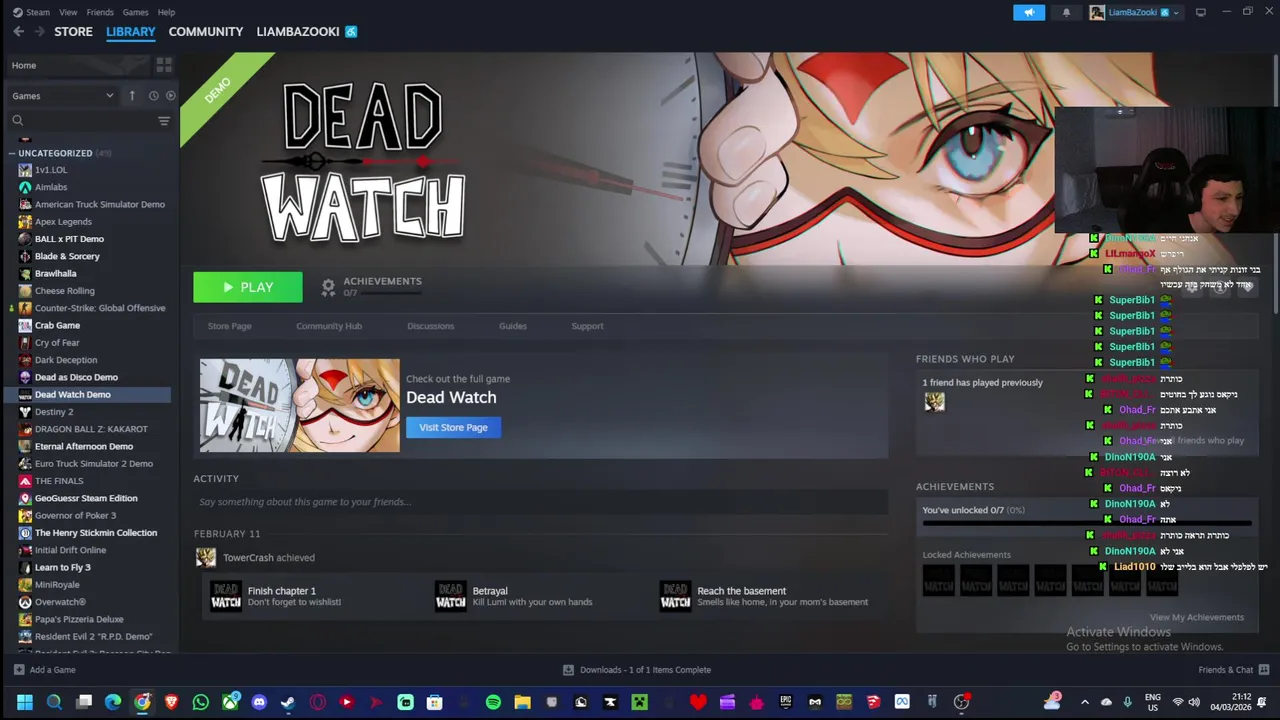Open the Achievements gear icon
Viewport: 1280px width, 720px height.
(x=328, y=287)
